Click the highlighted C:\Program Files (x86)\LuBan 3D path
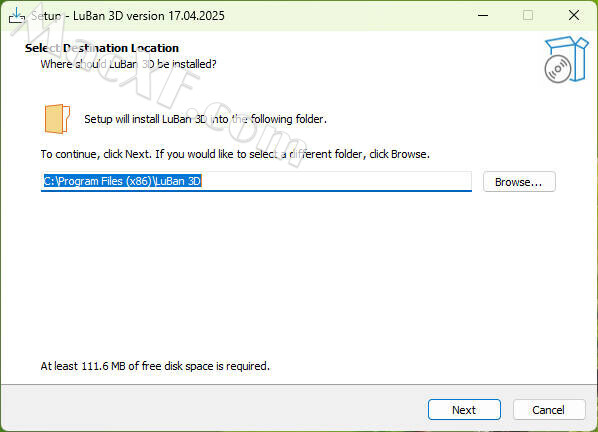This screenshot has height=432, width=598. coord(122,181)
